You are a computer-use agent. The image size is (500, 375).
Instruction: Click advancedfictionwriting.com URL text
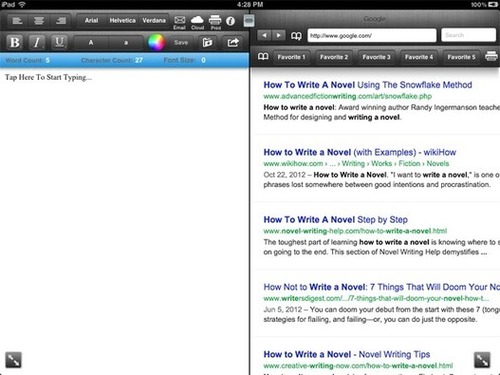pyautogui.click(x=347, y=96)
